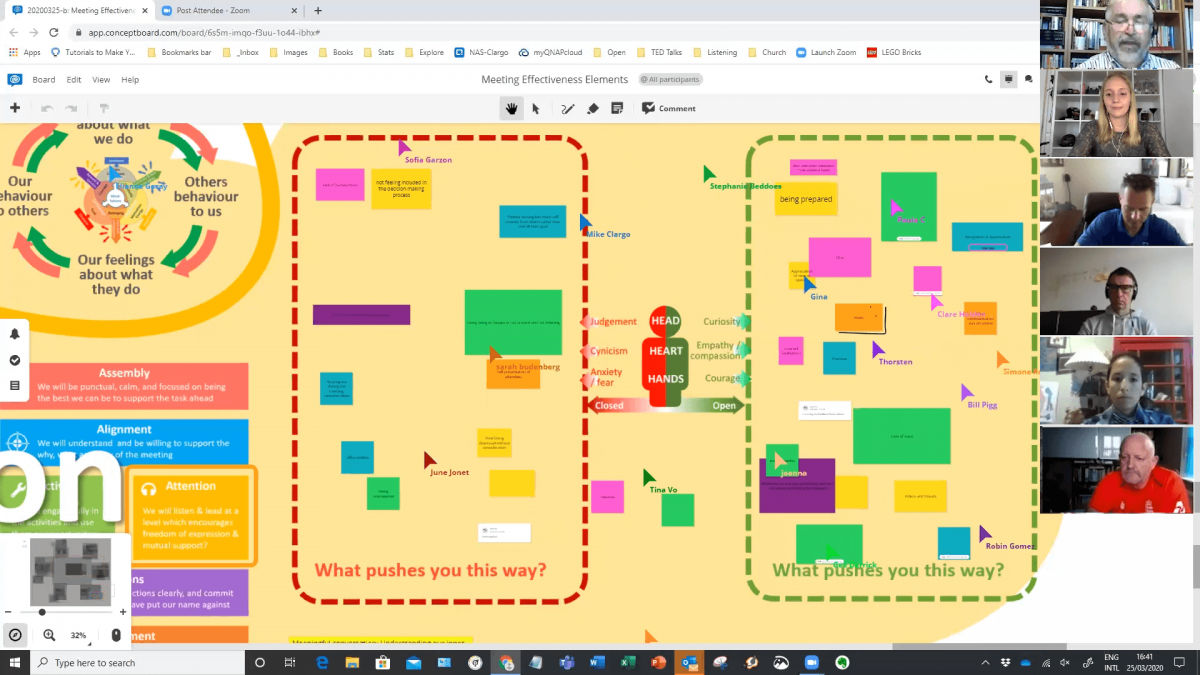This screenshot has height=675, width=1200.
Task: Open the Launch Zoom bookmark
Action: (x=826, y=52)
